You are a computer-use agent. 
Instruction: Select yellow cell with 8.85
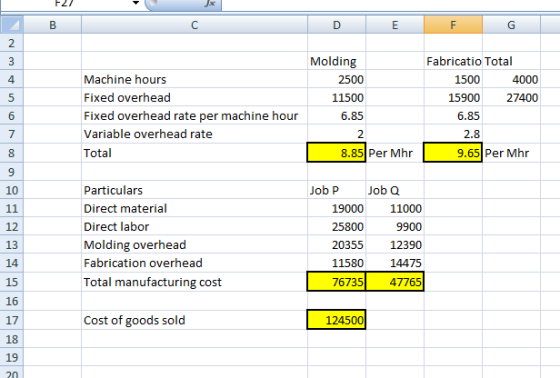[336, 153]
